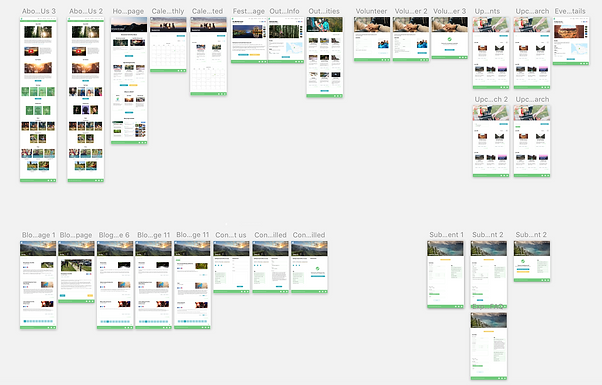The height and width of the screenshot is (385, 602).
Task: Open the Ho...page artboard preview
Action: click(129, 81)
